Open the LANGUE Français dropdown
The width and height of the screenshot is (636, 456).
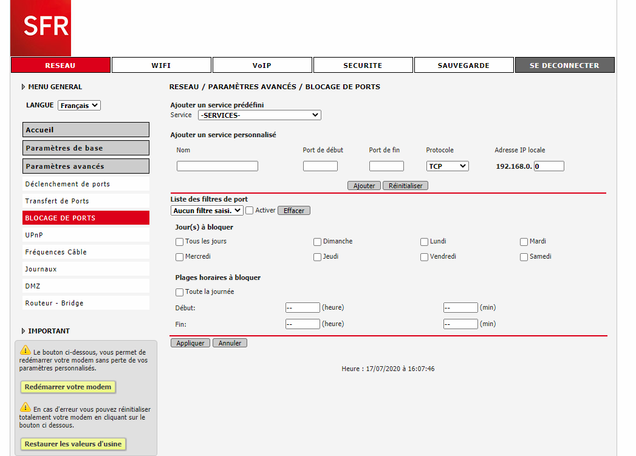point(79,105)
